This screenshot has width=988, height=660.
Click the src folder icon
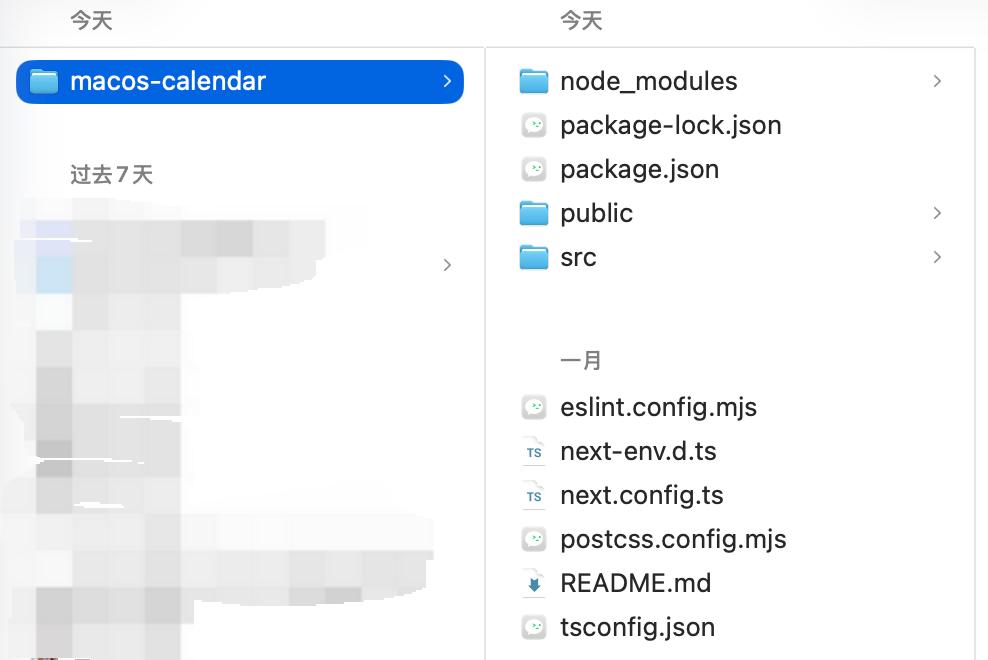[x=534, y=257]
